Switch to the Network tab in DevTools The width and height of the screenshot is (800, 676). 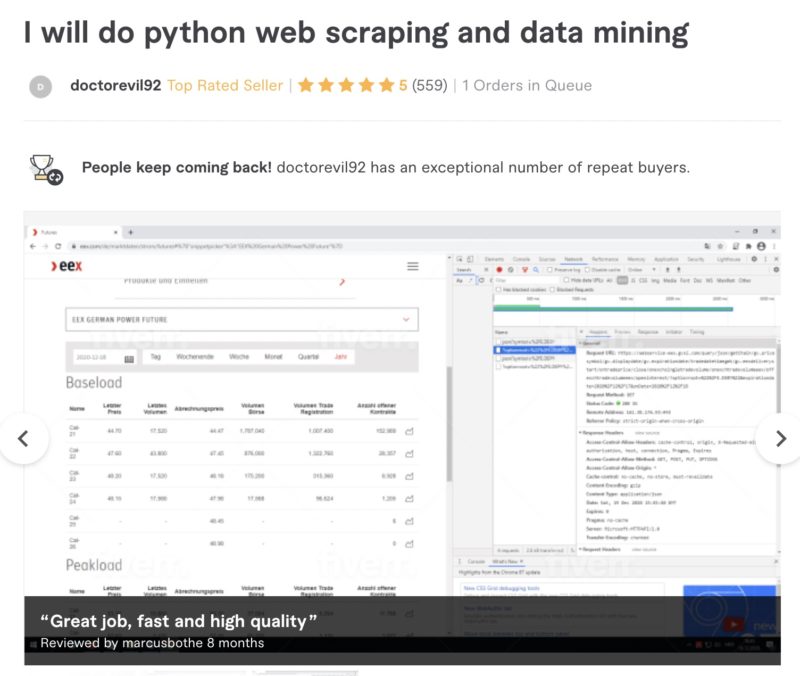[x=573, y=259]
